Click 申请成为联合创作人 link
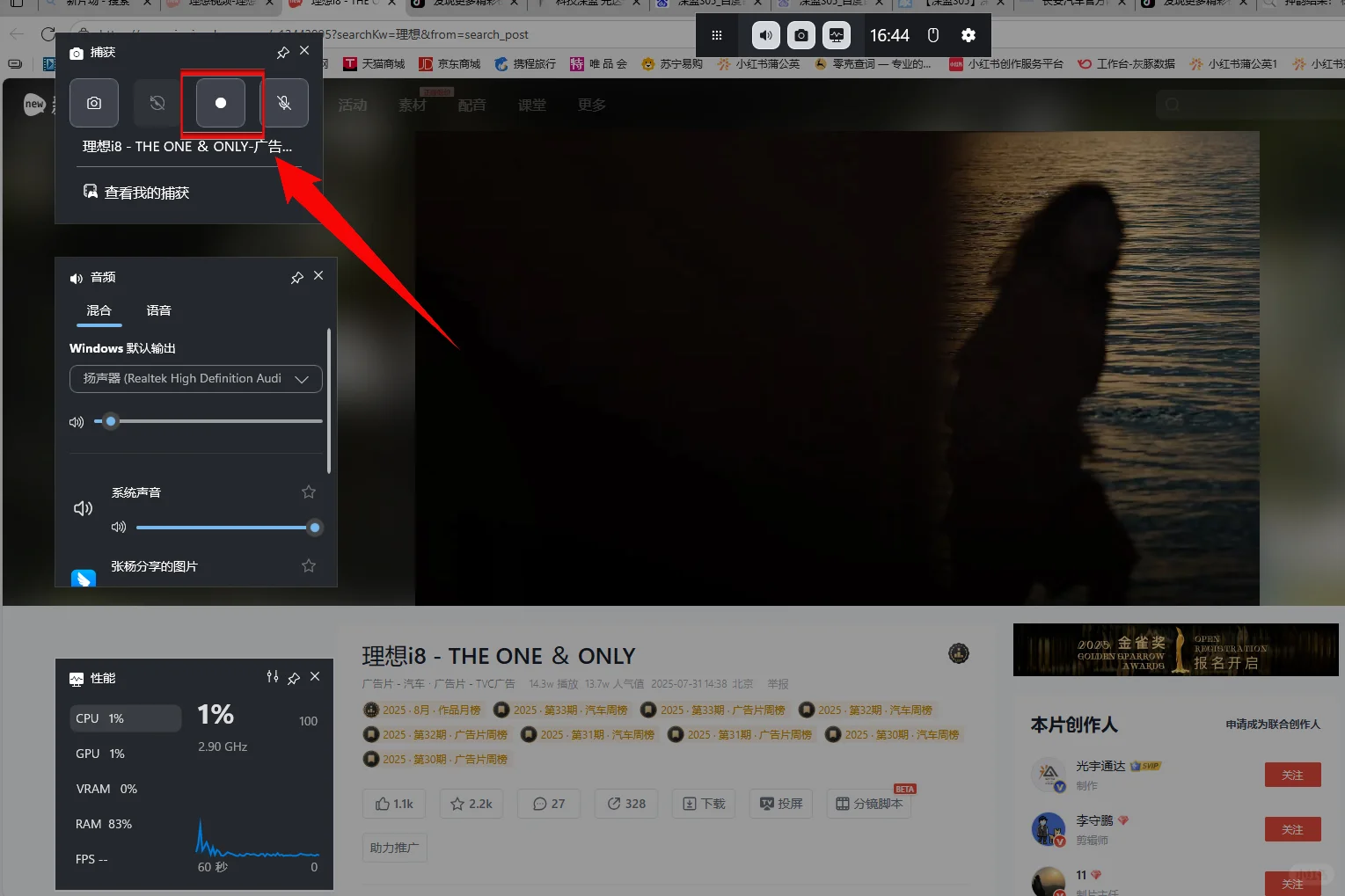This screenshot has width=1345, height=896. (x=1273, y=725)
